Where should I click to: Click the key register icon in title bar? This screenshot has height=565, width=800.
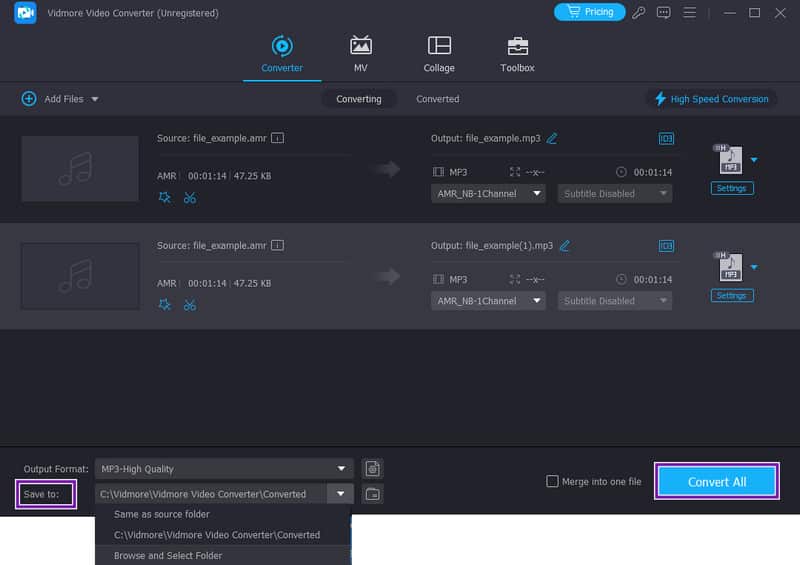click(639, 13)
